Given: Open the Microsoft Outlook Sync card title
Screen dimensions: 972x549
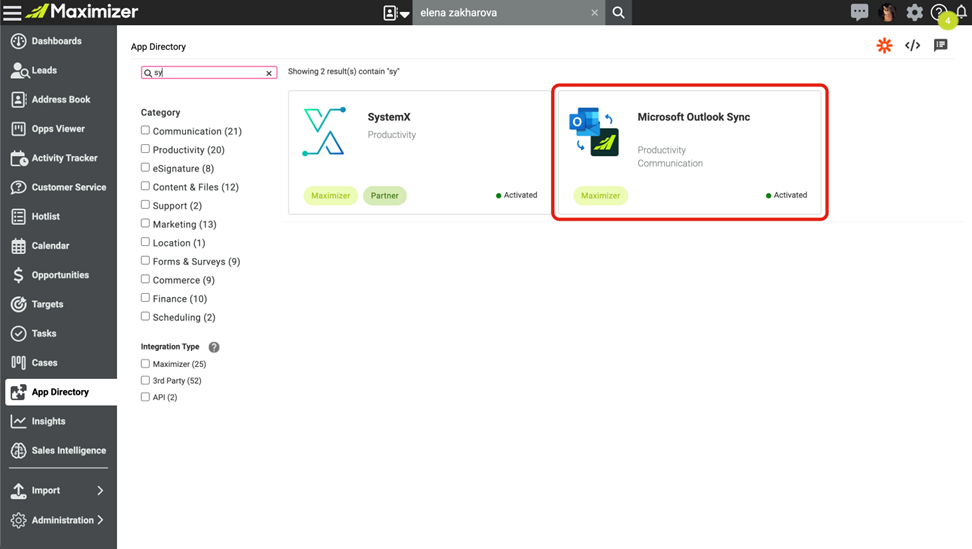Looking at the screenshot, I should point(694,117).
